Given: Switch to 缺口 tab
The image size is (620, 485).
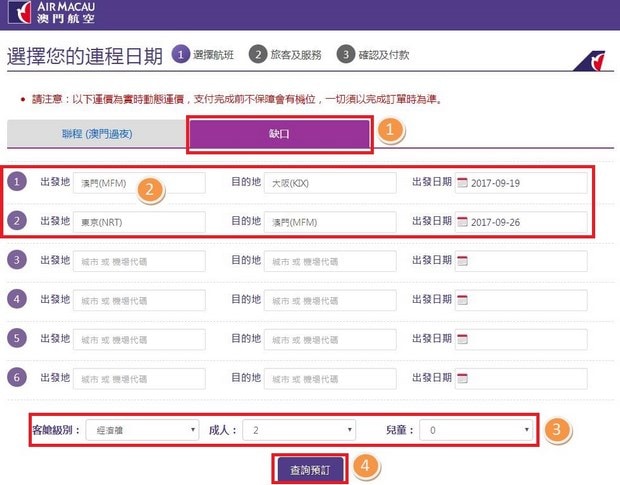Looking at the screenshot, I should pos(279,134).
